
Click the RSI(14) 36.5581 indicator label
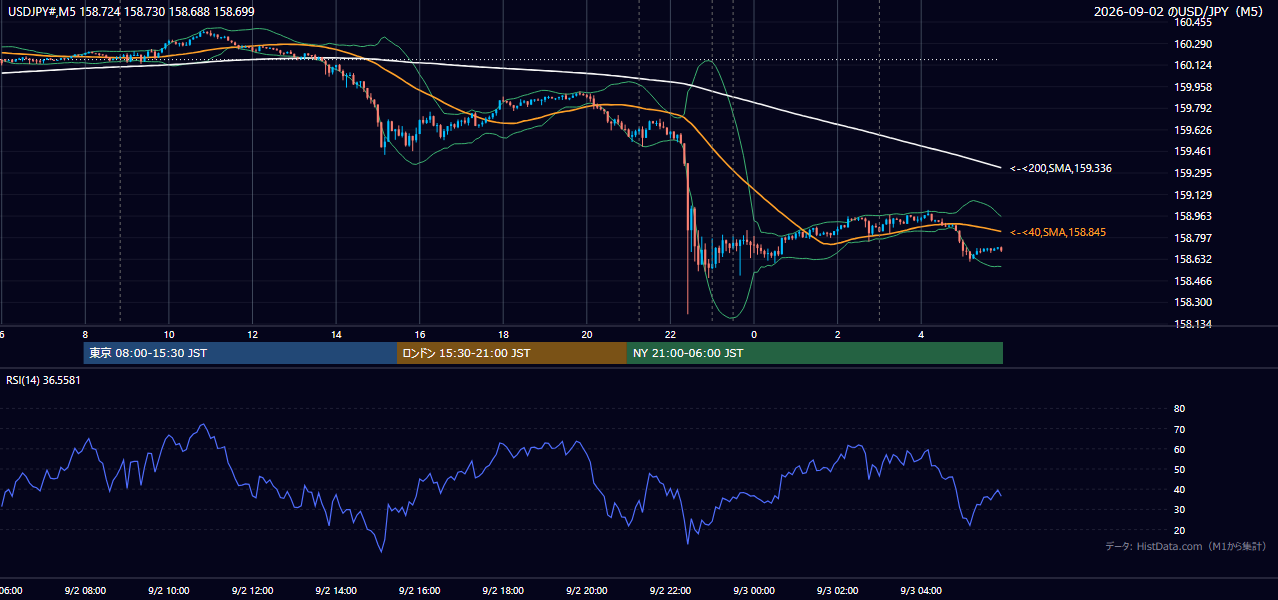point(44,380)
